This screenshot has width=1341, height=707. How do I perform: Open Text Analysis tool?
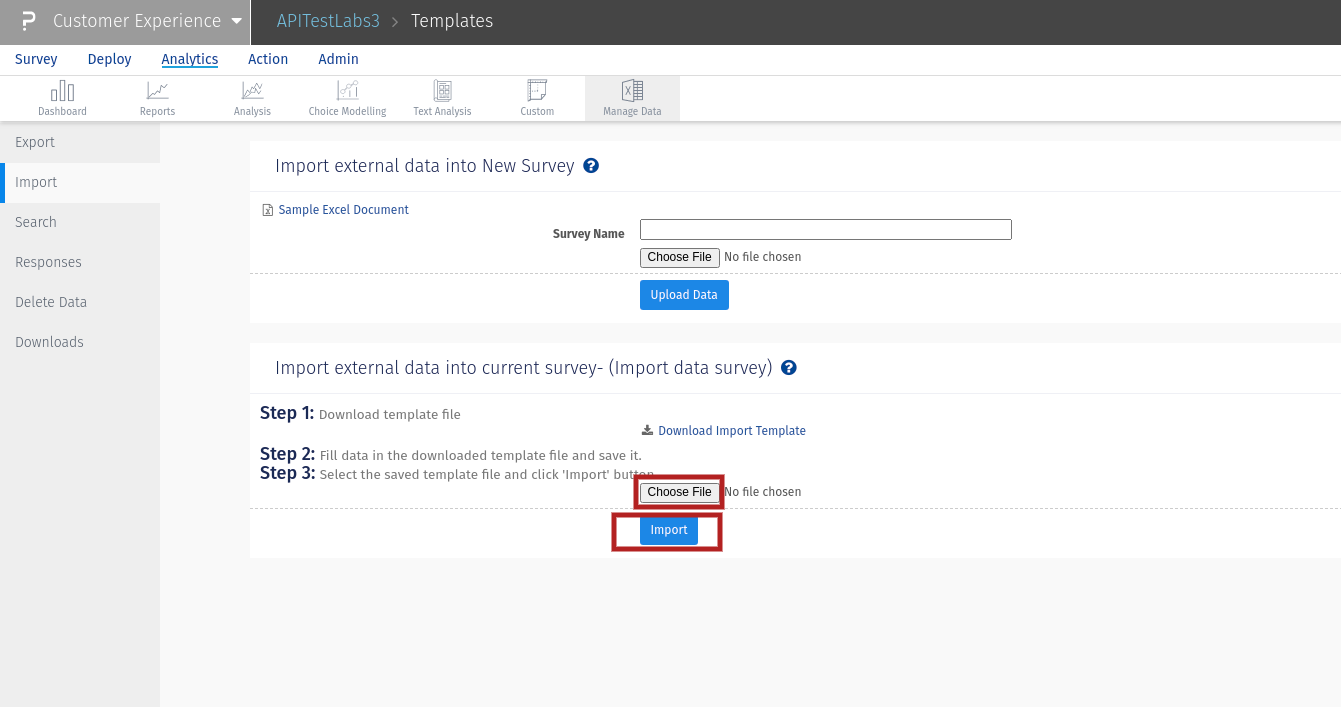(x=442, y=92)
